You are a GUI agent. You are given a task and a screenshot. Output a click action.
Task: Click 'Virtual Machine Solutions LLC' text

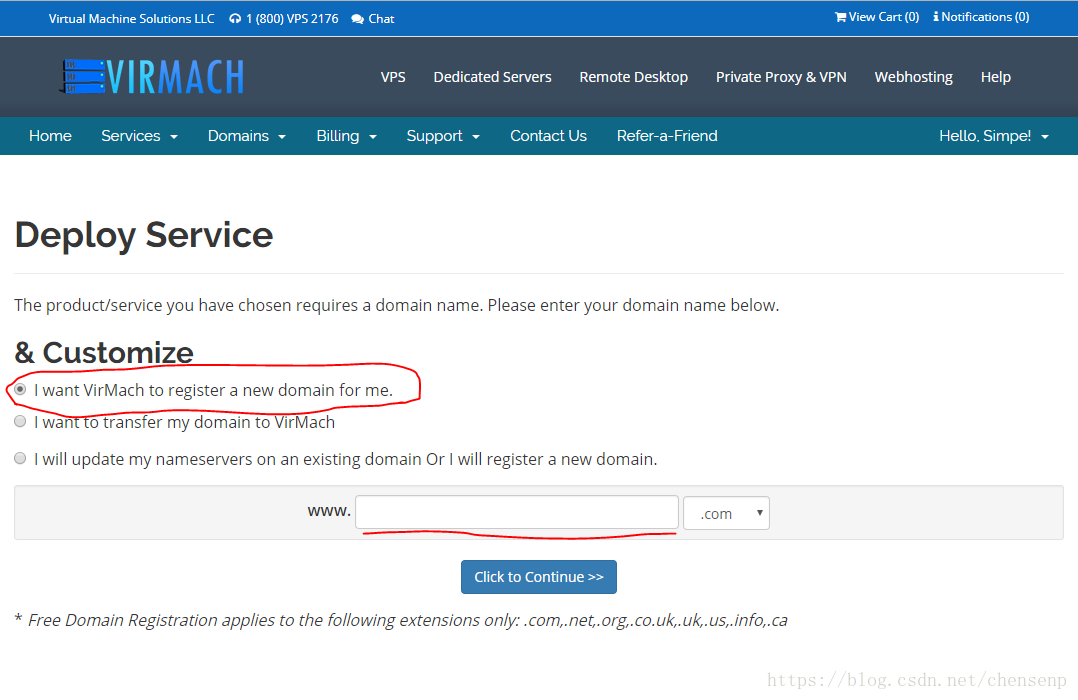click(x=131, y=19)
